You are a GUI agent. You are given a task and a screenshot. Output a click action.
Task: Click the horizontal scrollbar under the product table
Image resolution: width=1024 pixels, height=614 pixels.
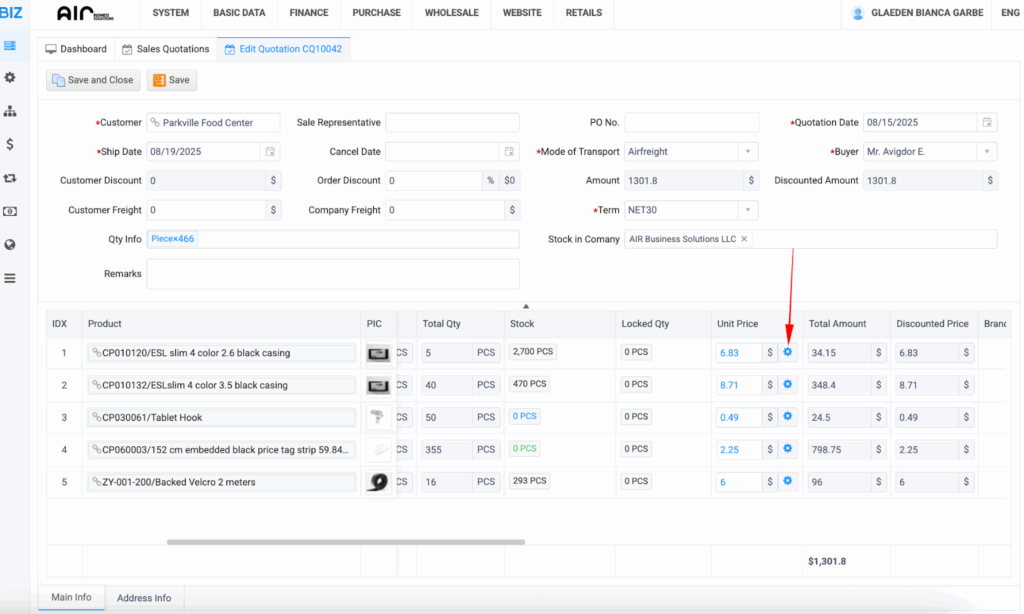click(x=345, y=542)
